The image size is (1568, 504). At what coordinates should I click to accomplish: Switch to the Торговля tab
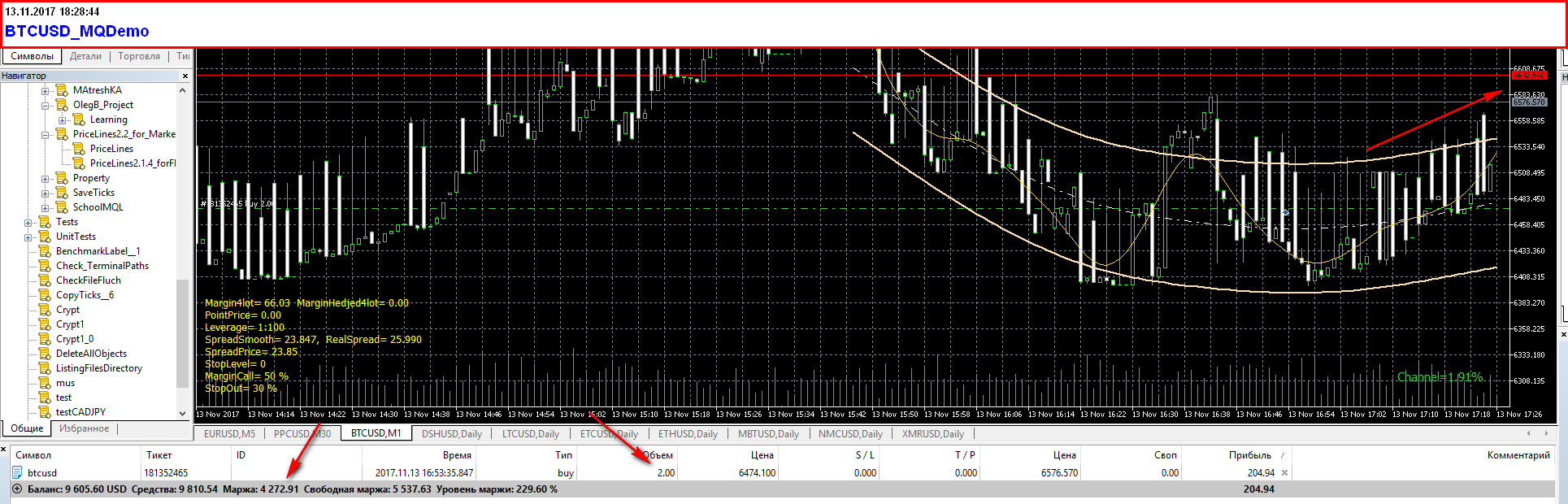[139, 56]
